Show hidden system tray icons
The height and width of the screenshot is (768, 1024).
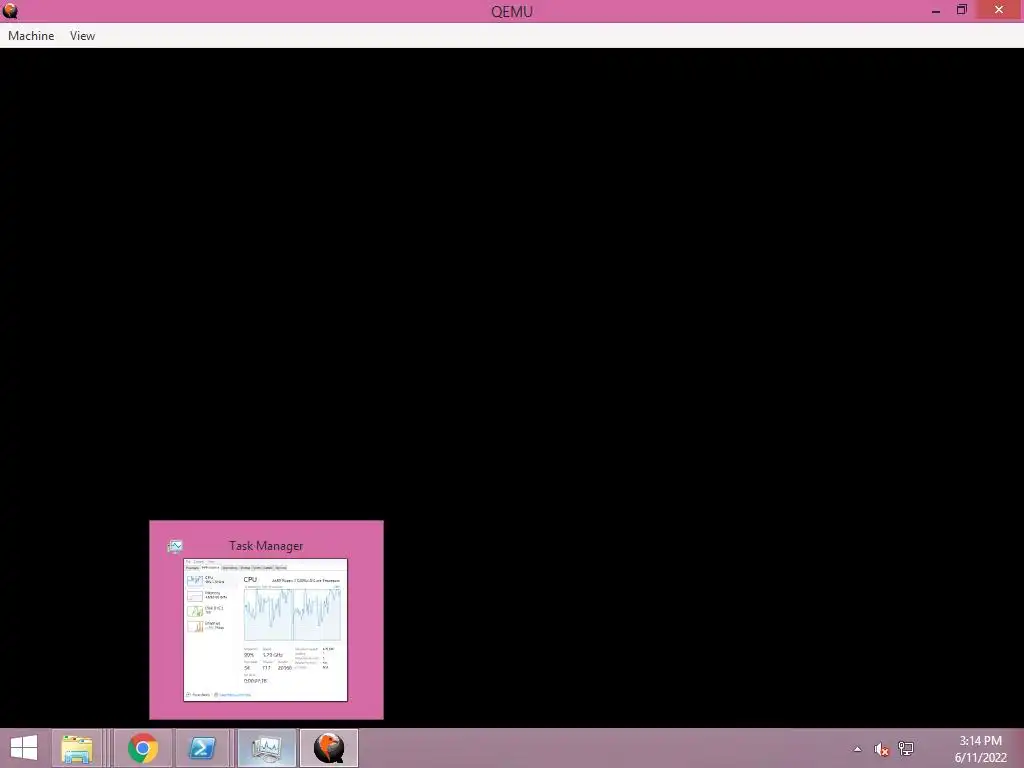click(857, 749)
